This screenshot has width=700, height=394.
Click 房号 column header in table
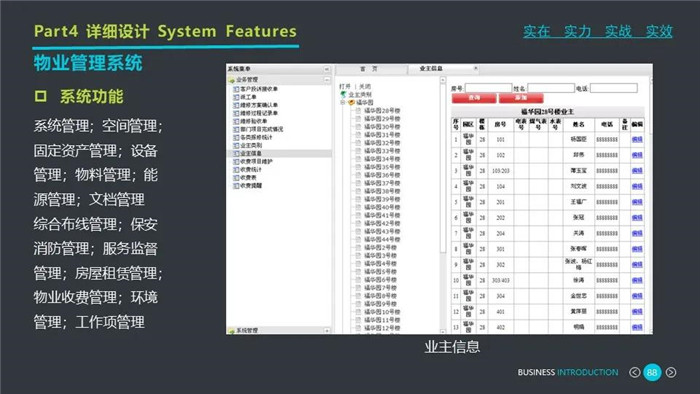500,124
